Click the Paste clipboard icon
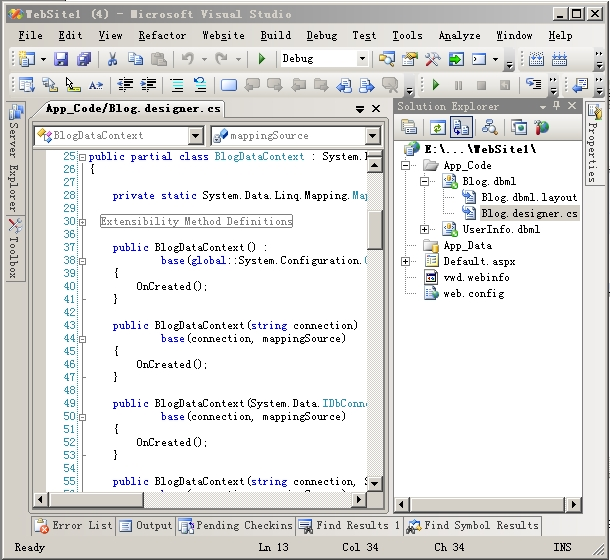The width and height of the screenshot is (610, 560). point(159,59)
